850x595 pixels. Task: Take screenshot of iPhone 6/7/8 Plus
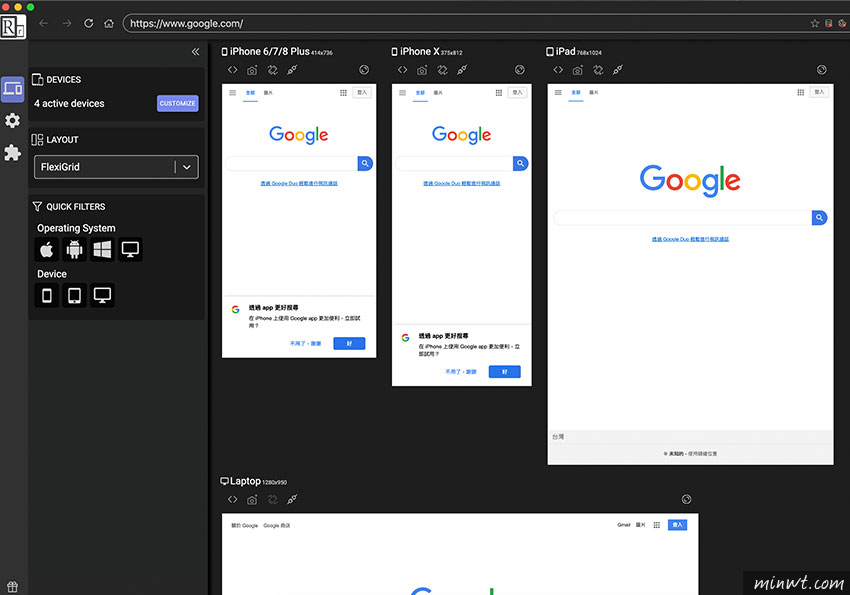click(252, 70)
